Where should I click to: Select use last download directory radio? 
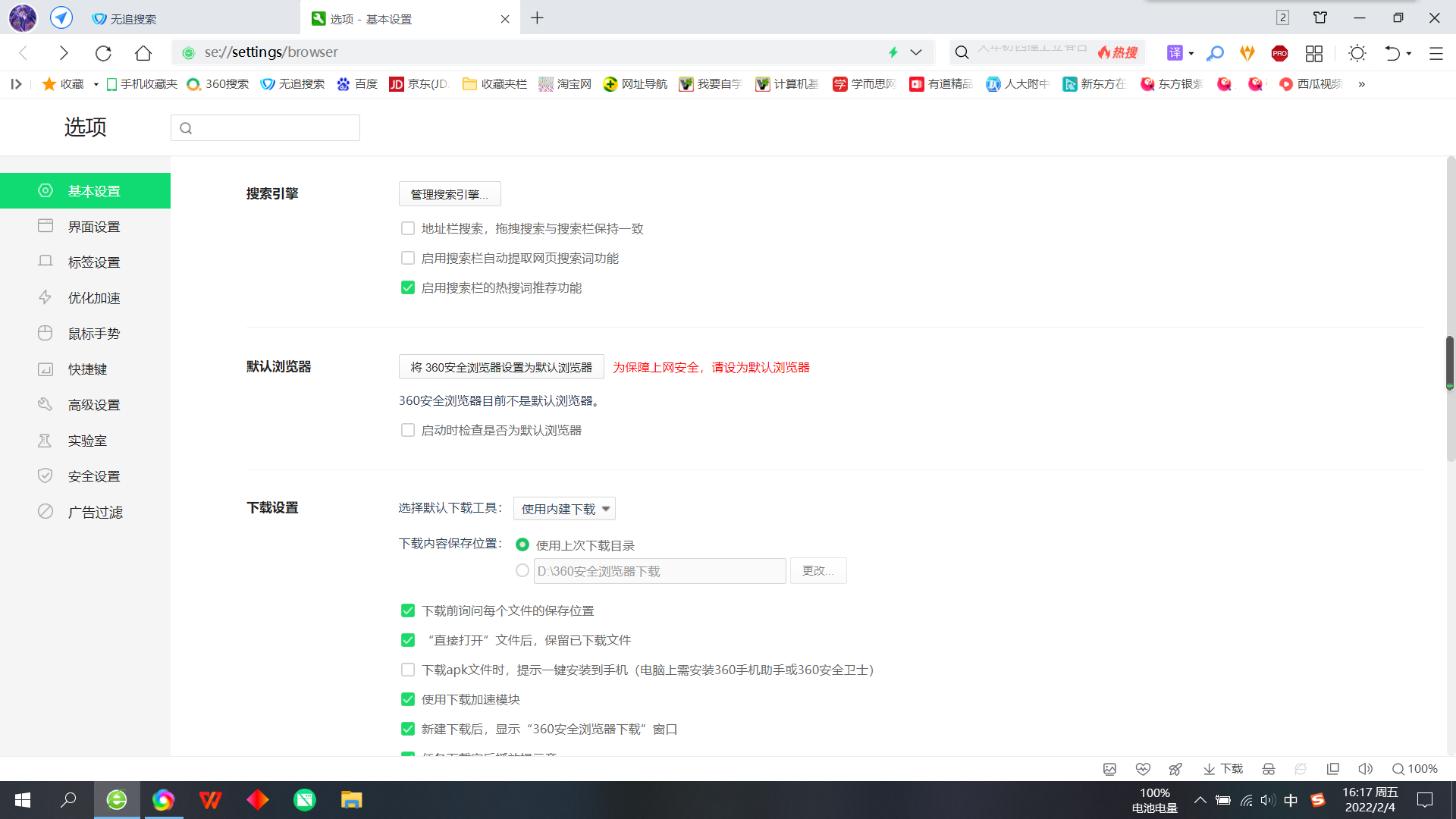pos(522,544)
